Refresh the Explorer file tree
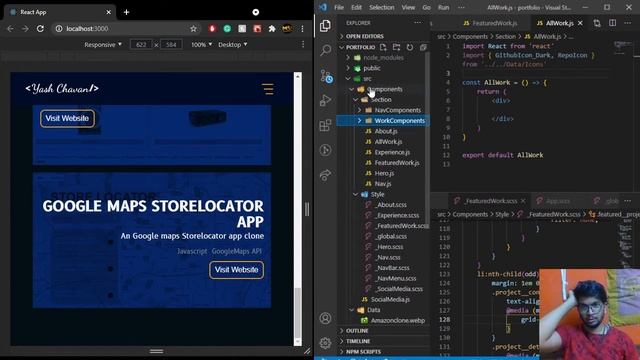The width and height of the screenshot is (640, 360). point(410,47)
